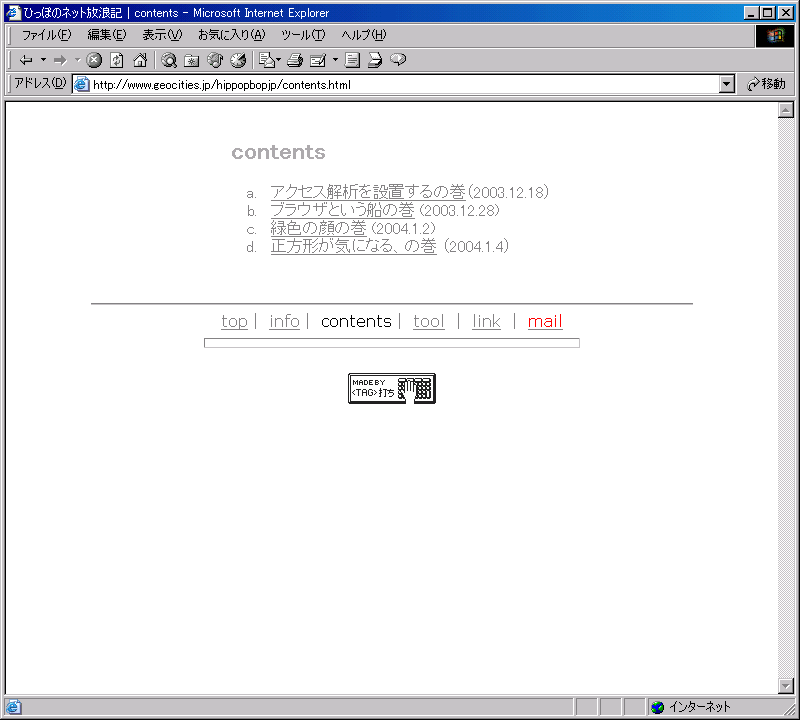Open the アクセス解析を設置するの巻 link
The image size is (800, 720).
coord(368,192)
